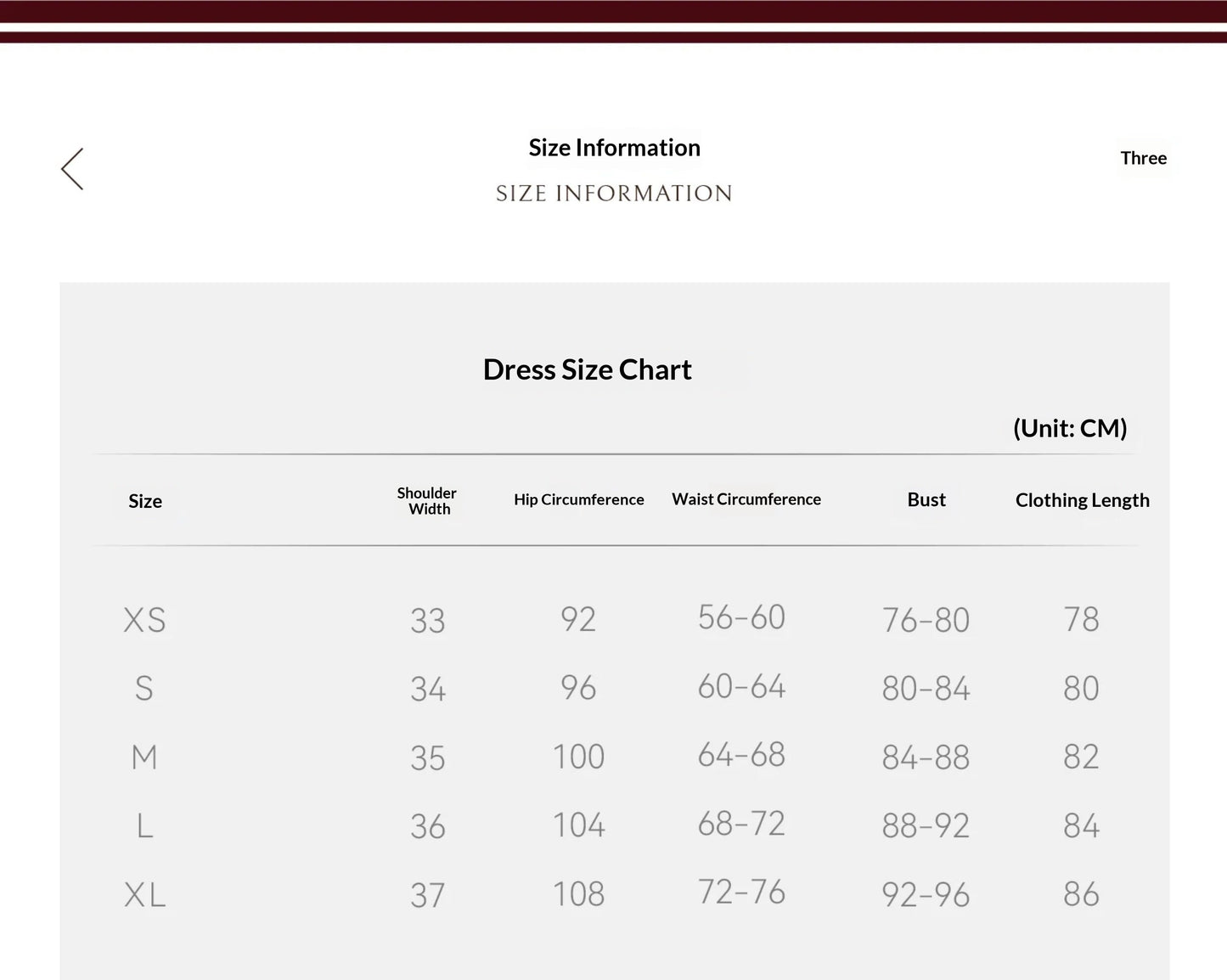Select the L size row label
The image size is (1227, 980).
point(144,825)
